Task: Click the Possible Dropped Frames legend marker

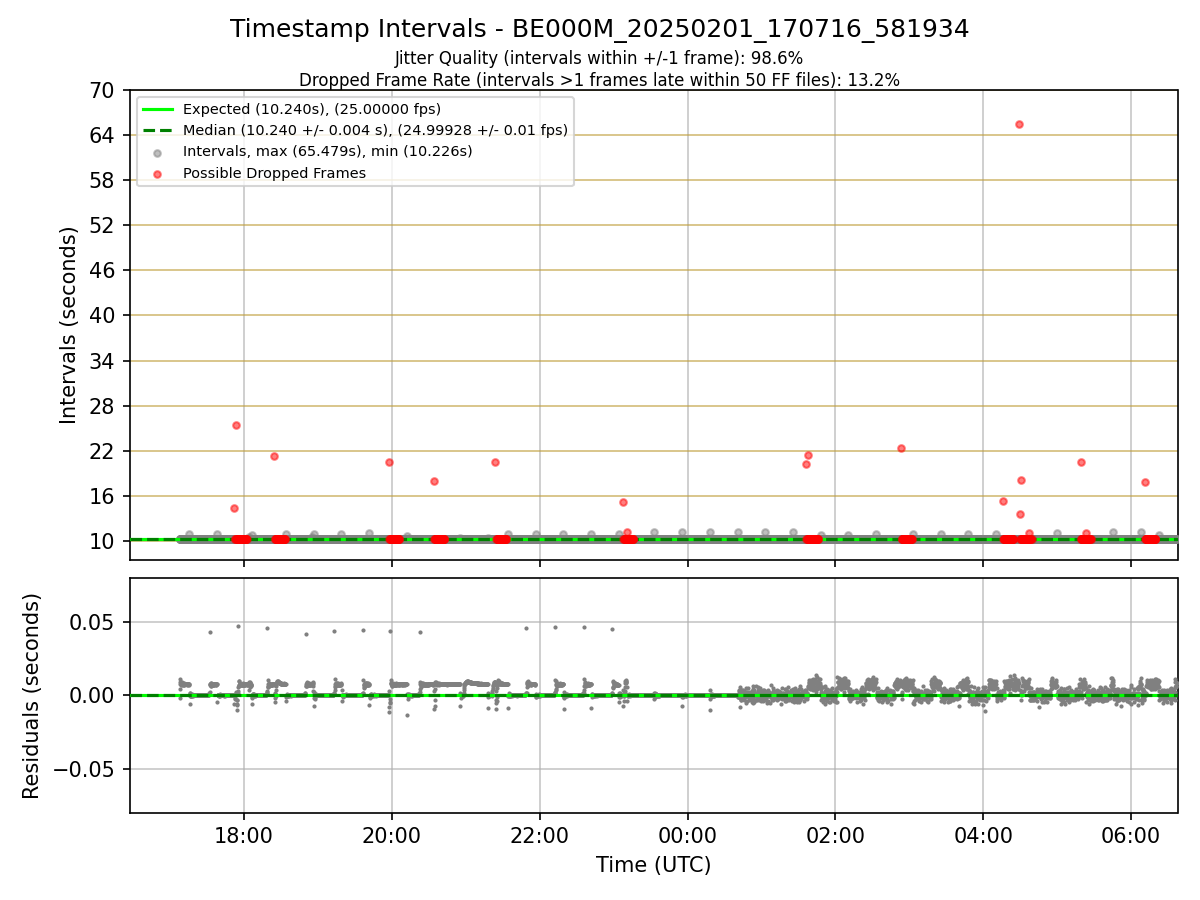Action: click(x=157, y=173)
